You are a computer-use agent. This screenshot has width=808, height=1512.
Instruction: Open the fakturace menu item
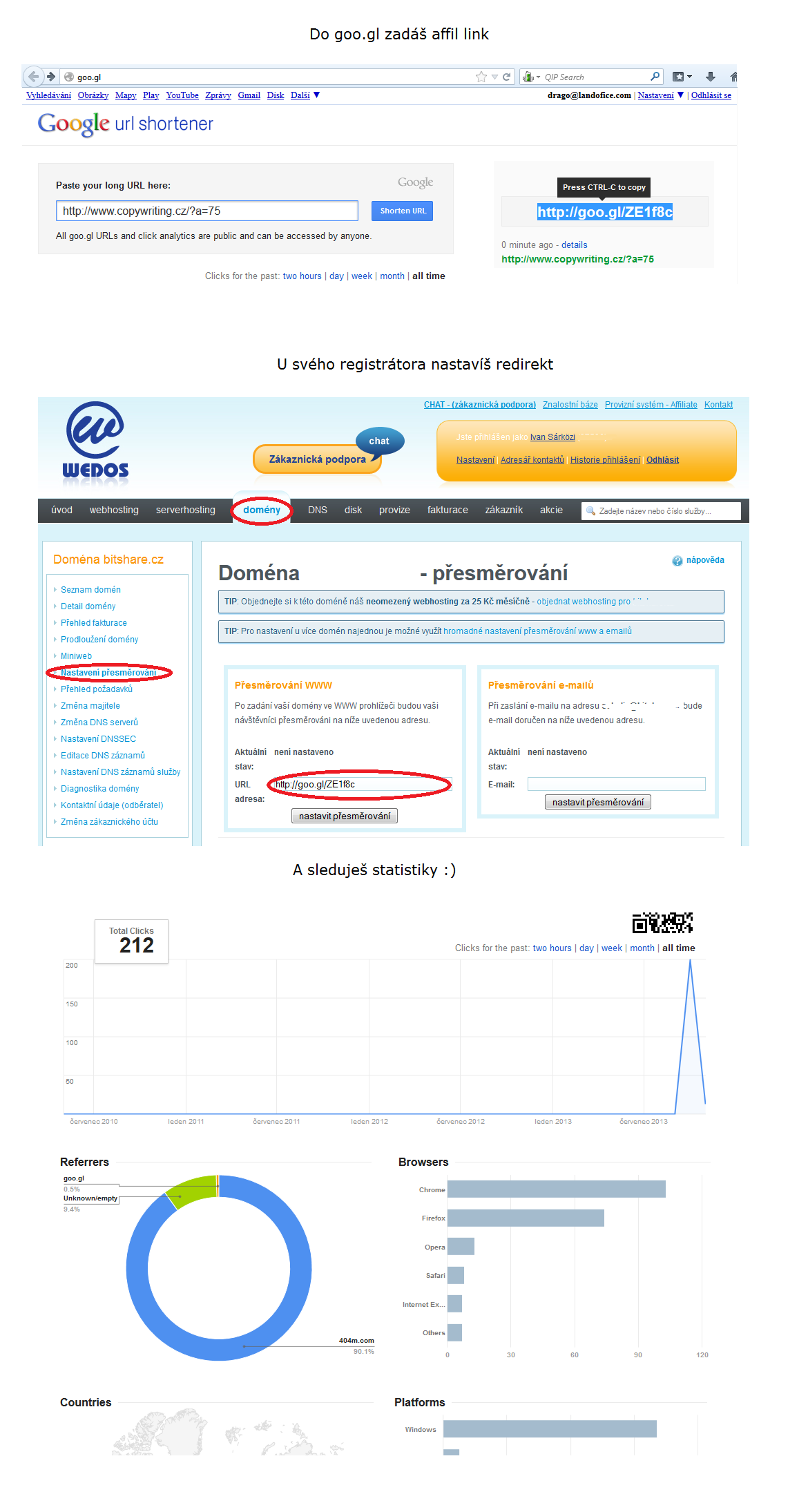(448, 510)
